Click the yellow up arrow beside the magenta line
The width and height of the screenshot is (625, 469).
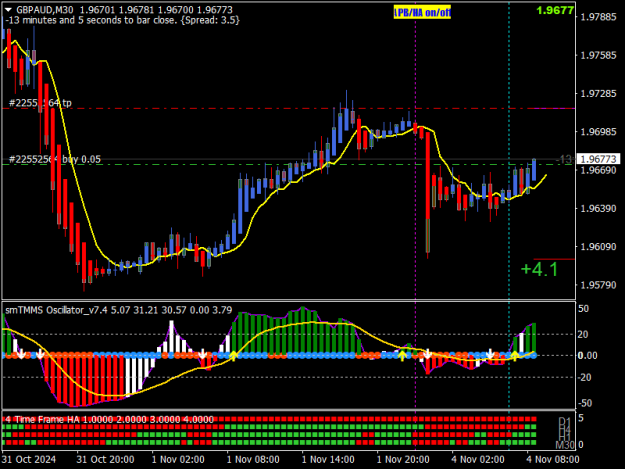pyautogui.click(x=403, y=355)
